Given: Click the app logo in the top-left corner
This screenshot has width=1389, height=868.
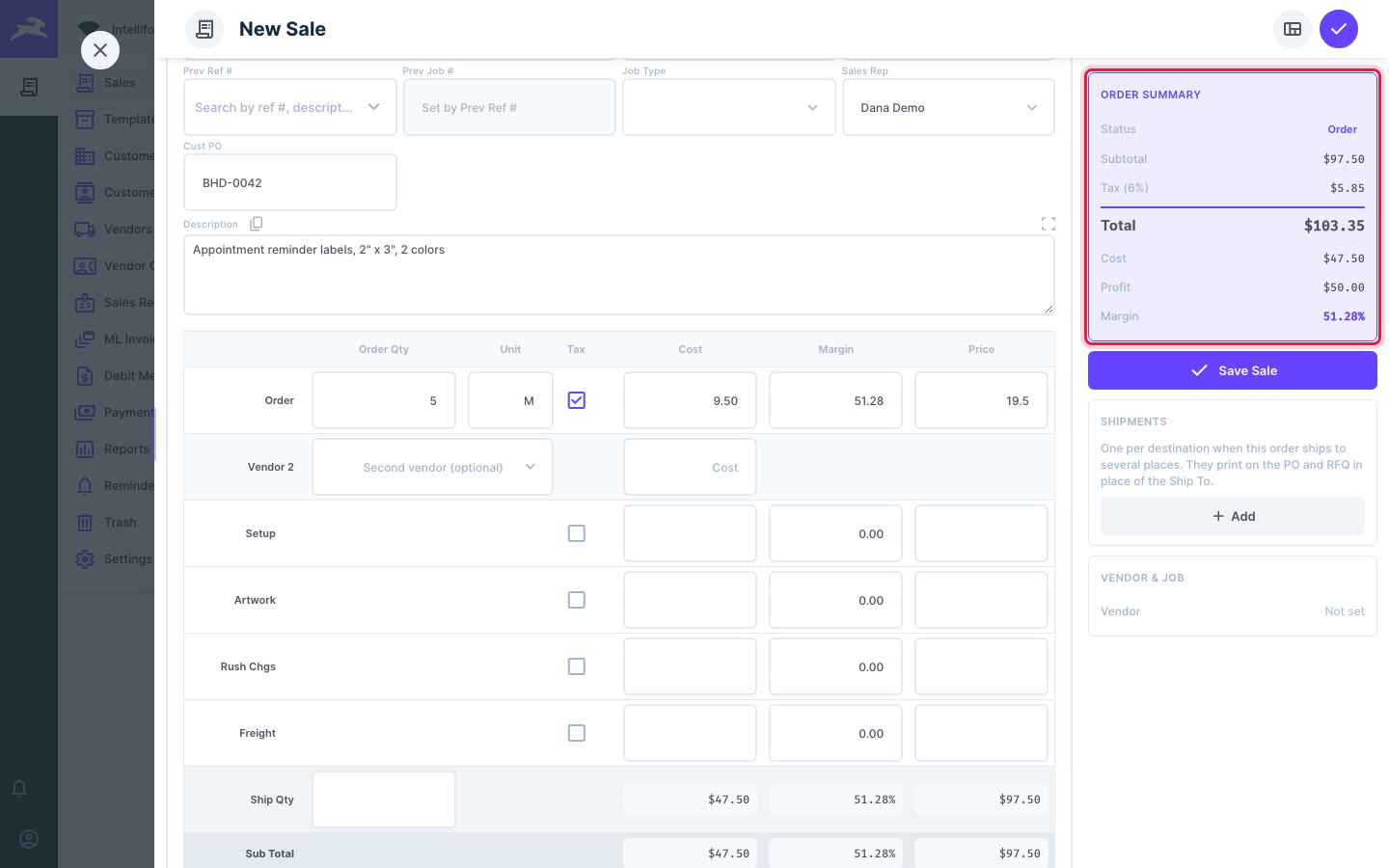Looking at the screenshot, I should point(29,29).
